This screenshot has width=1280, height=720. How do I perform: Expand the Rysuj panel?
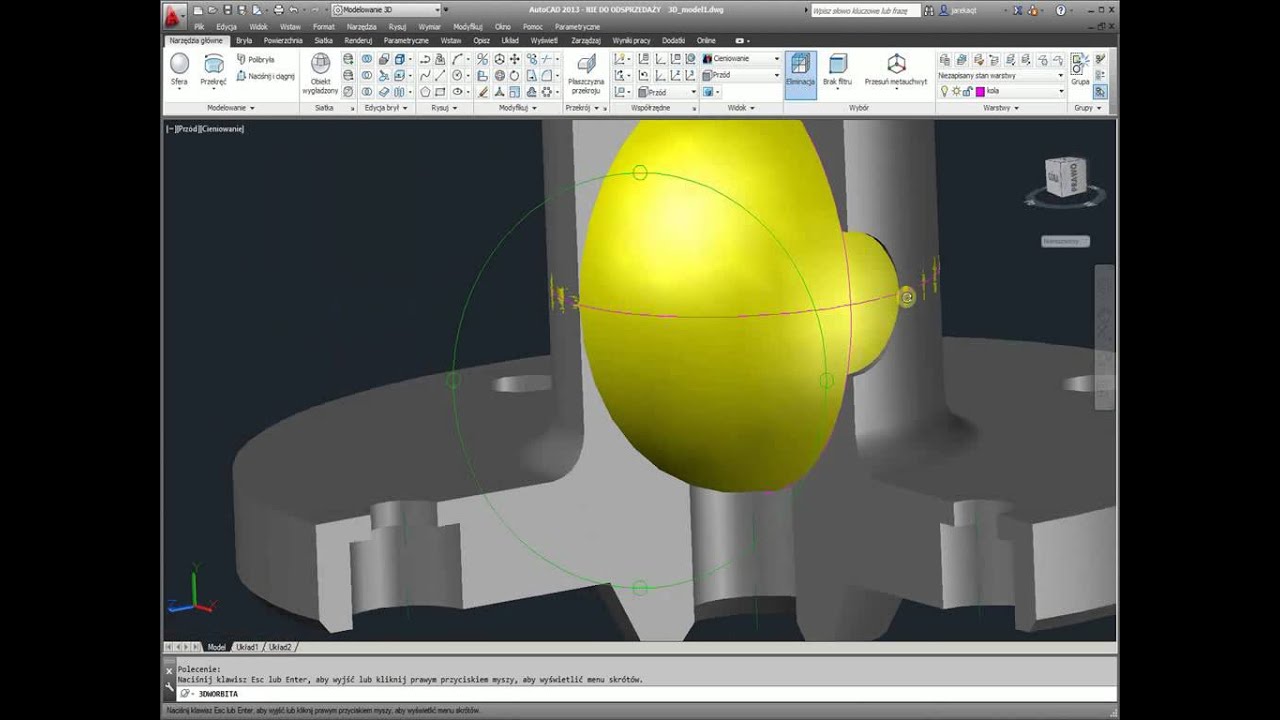click(442, 107)
